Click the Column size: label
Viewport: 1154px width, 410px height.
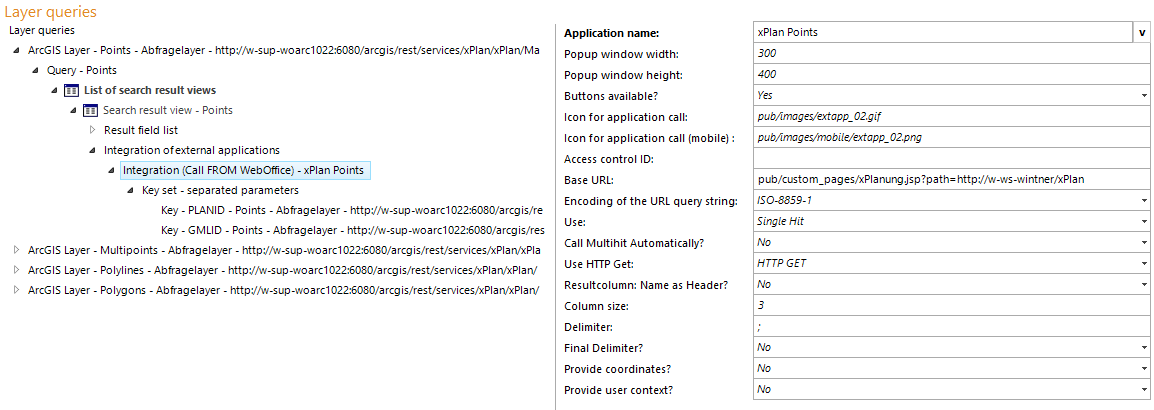click(x=595, y=305)
